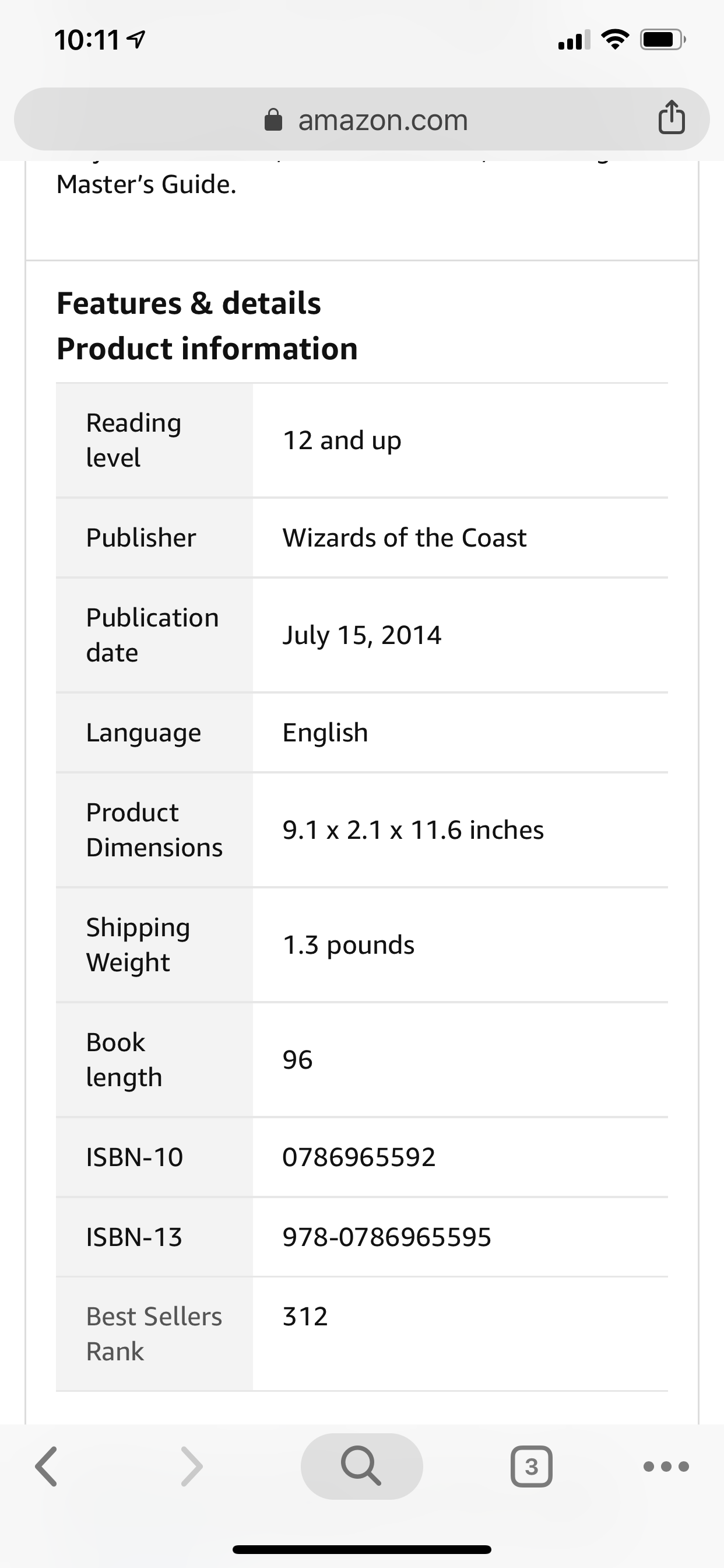Screen dimensions: 724x1568
Task: Open the tab switcher showing 3 tabs
Action: (x=531, y=1466)
